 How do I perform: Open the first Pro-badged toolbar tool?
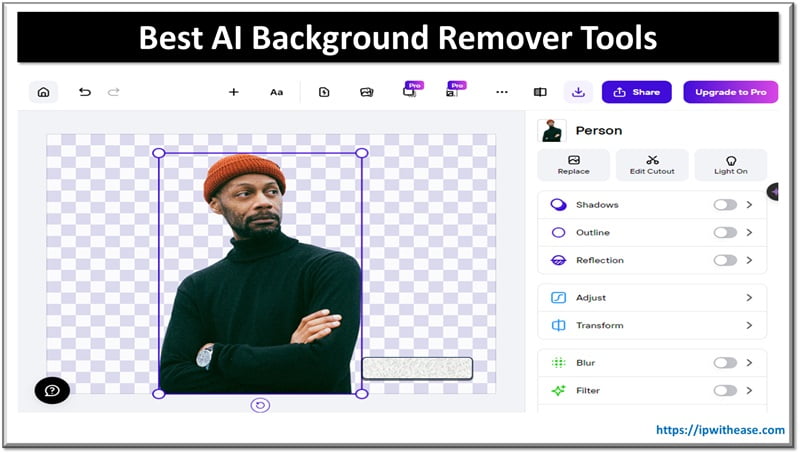[412, 90]
